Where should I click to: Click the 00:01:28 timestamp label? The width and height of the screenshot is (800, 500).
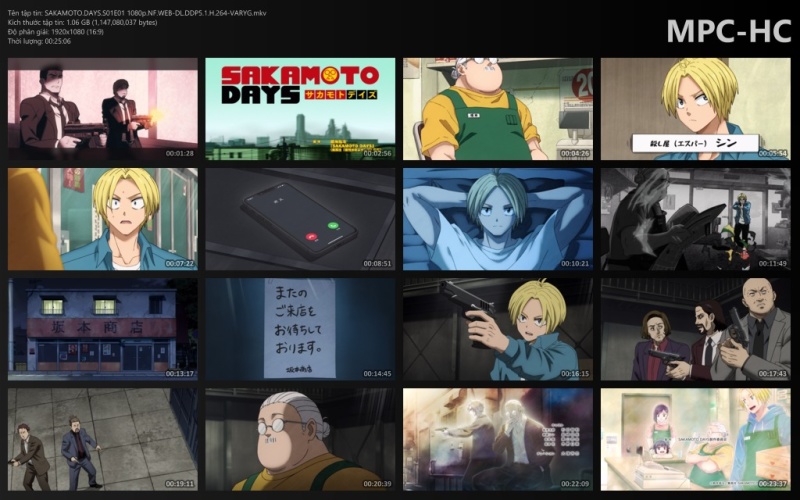click(x=180, y=154)
